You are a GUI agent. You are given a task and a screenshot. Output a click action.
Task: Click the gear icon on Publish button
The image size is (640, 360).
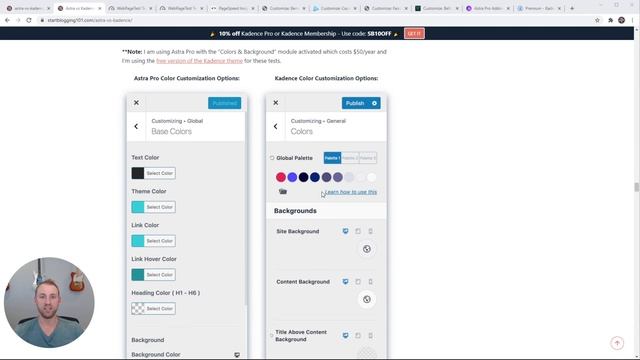(374, 103)
